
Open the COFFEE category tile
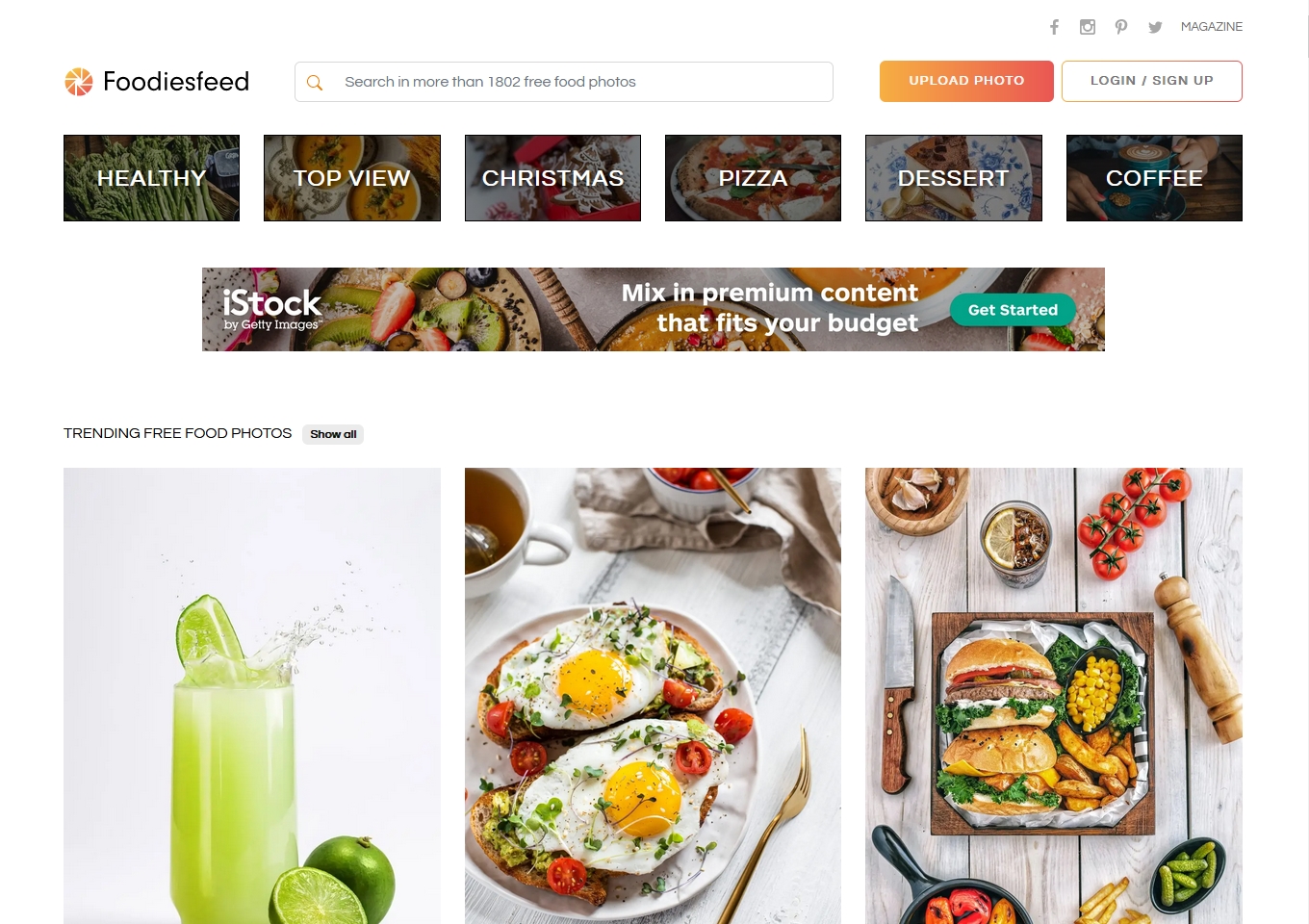coord(1154,178)
